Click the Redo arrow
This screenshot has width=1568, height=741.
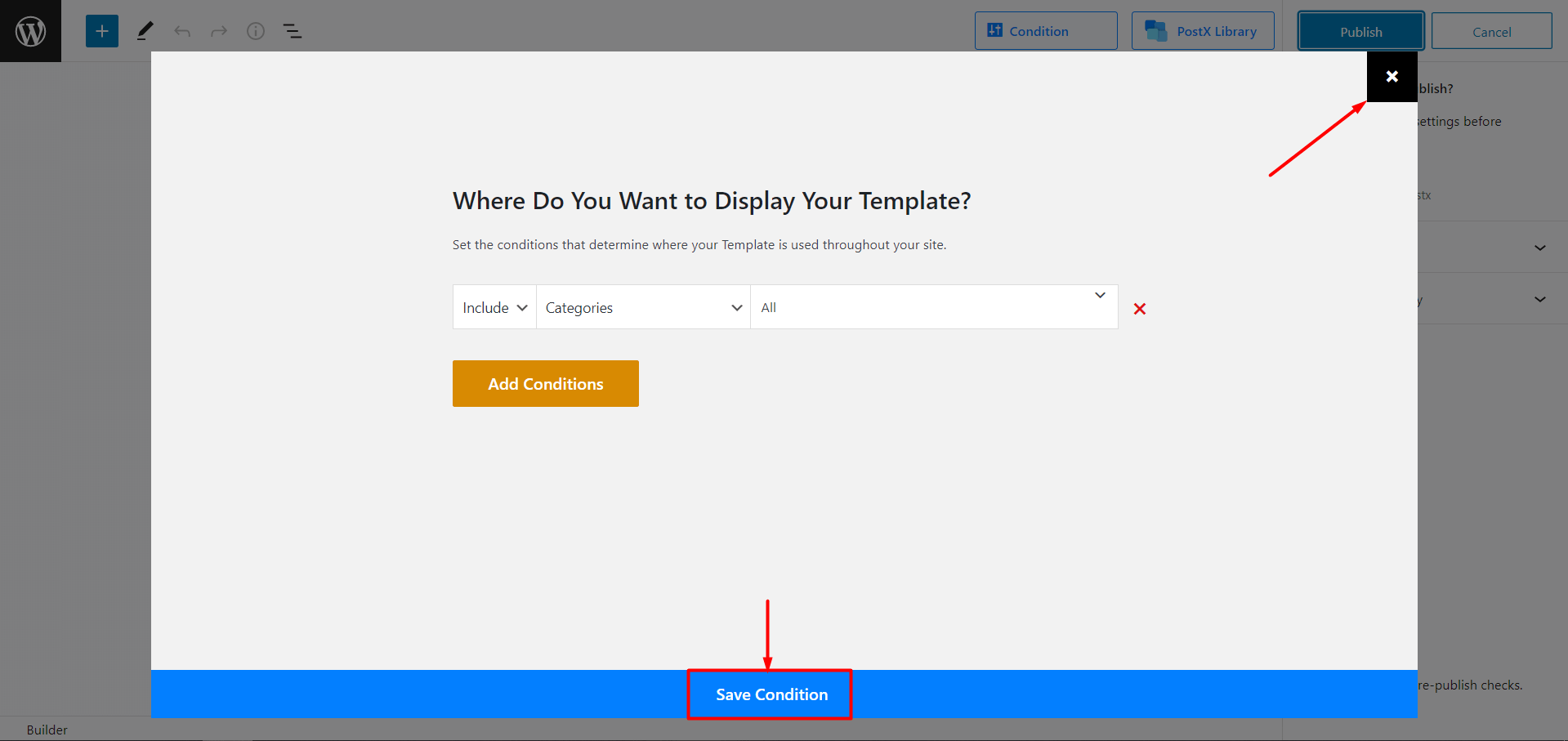tap(219, 30)
